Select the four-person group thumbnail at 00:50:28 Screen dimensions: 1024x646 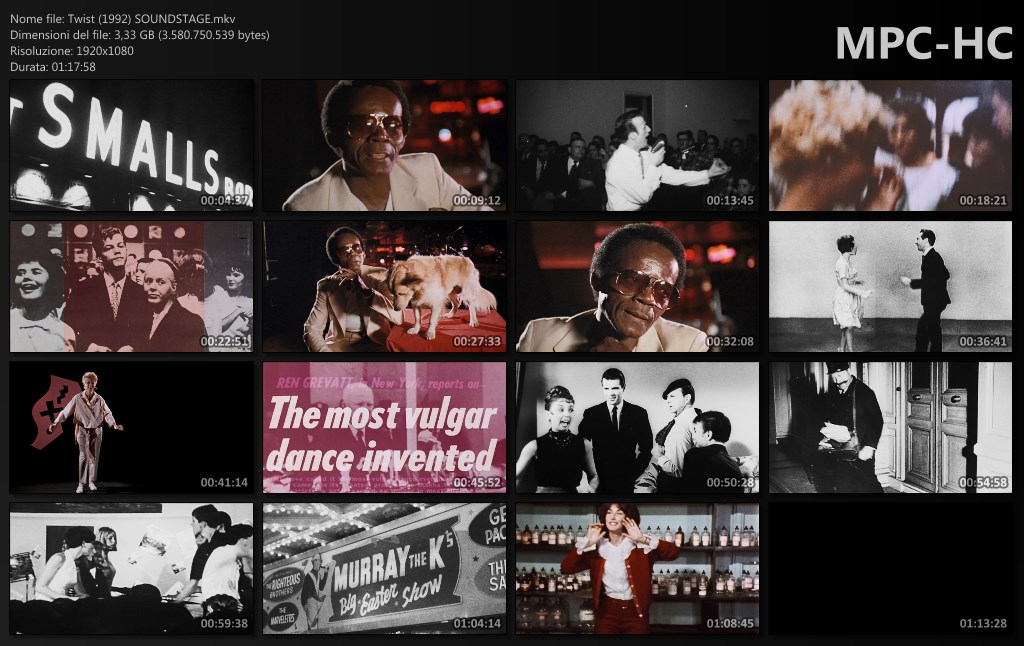point(638,428)
